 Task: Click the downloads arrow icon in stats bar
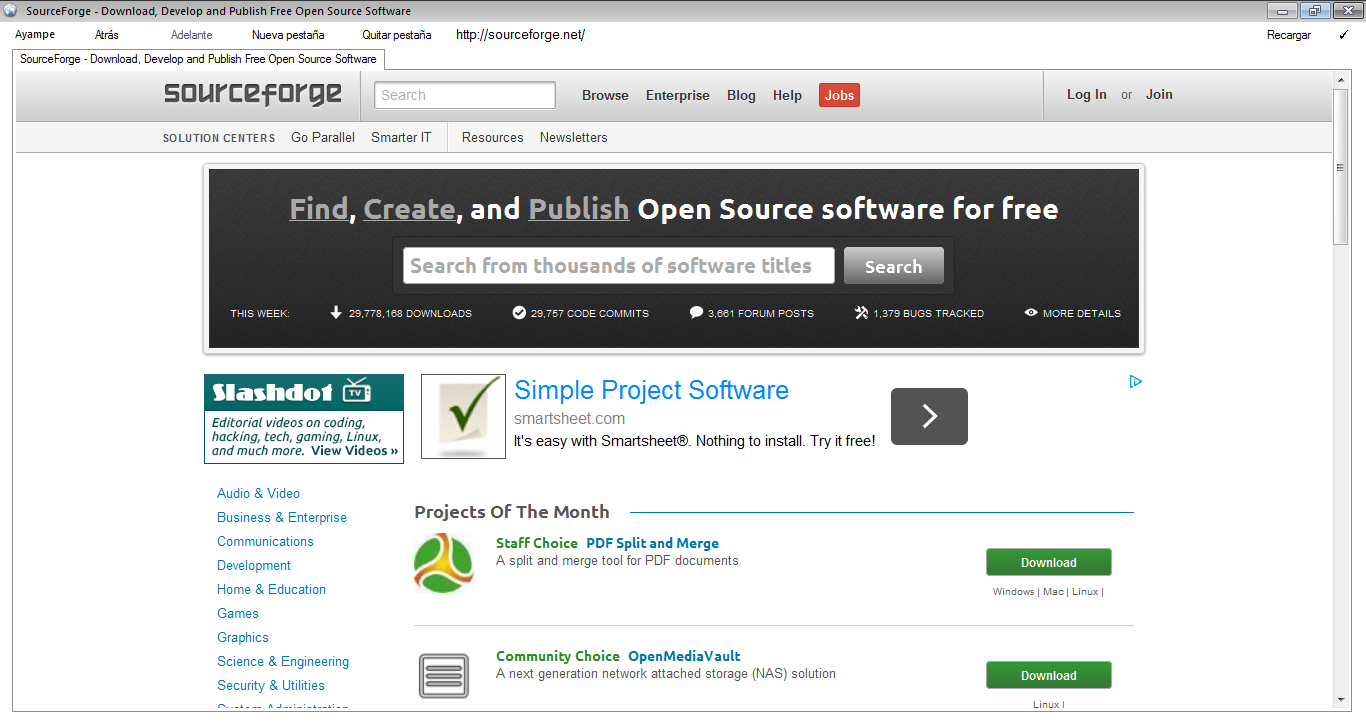click(336, 313)
